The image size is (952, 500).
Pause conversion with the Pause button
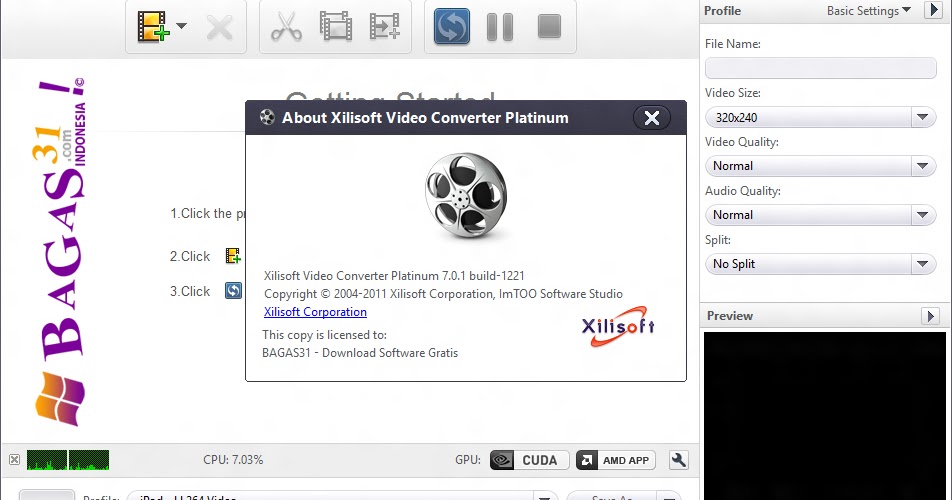click(500, 27)
